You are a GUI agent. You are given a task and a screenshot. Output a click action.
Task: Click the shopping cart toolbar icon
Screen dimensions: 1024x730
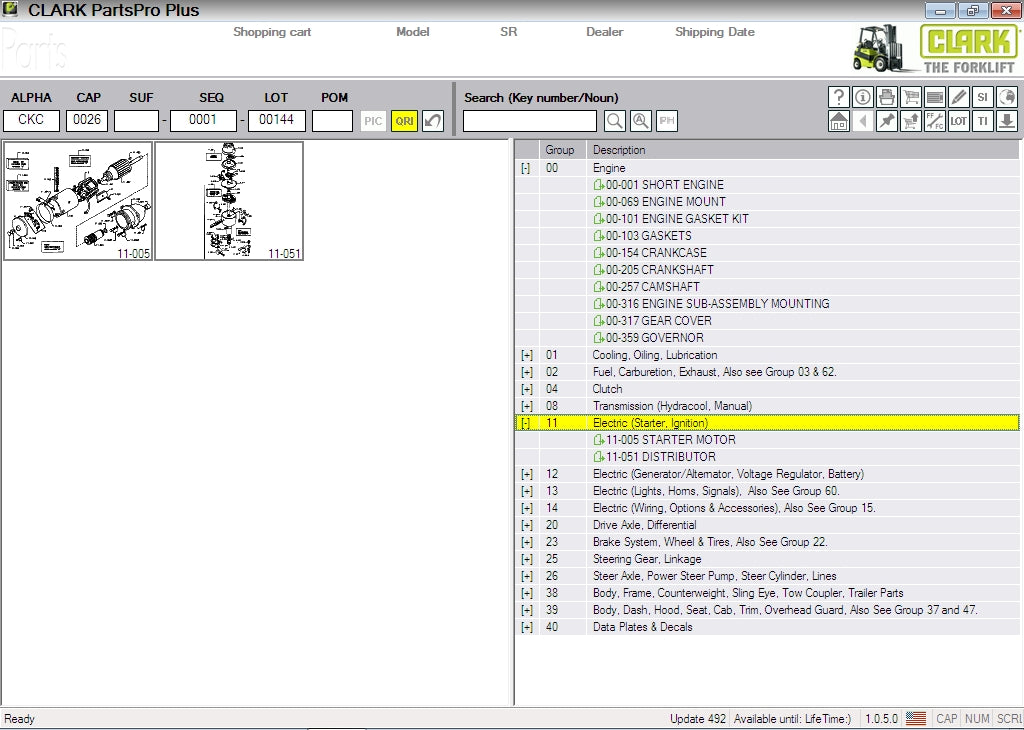(x=911, y=97)
